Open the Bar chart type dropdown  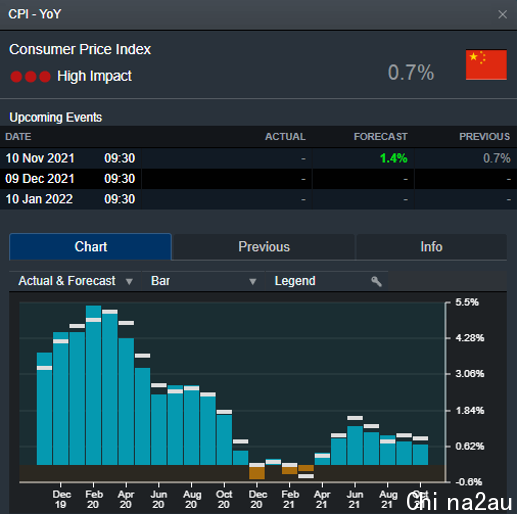[x=203, y=281]
